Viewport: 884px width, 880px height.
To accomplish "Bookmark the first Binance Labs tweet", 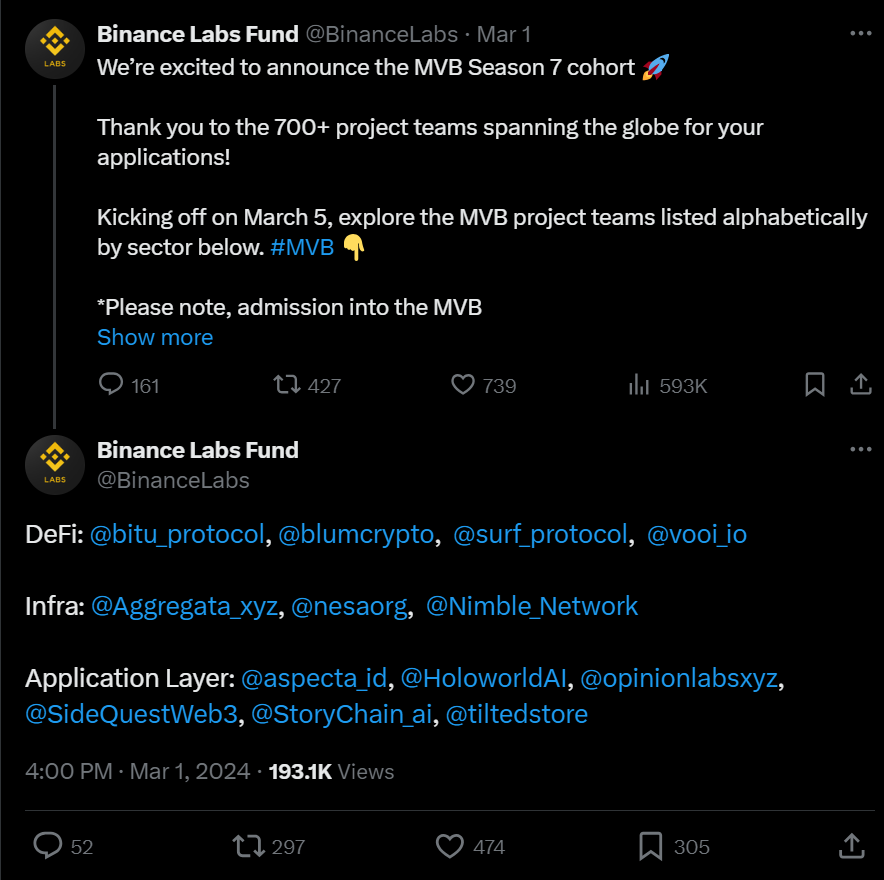I will click(815, 385).
